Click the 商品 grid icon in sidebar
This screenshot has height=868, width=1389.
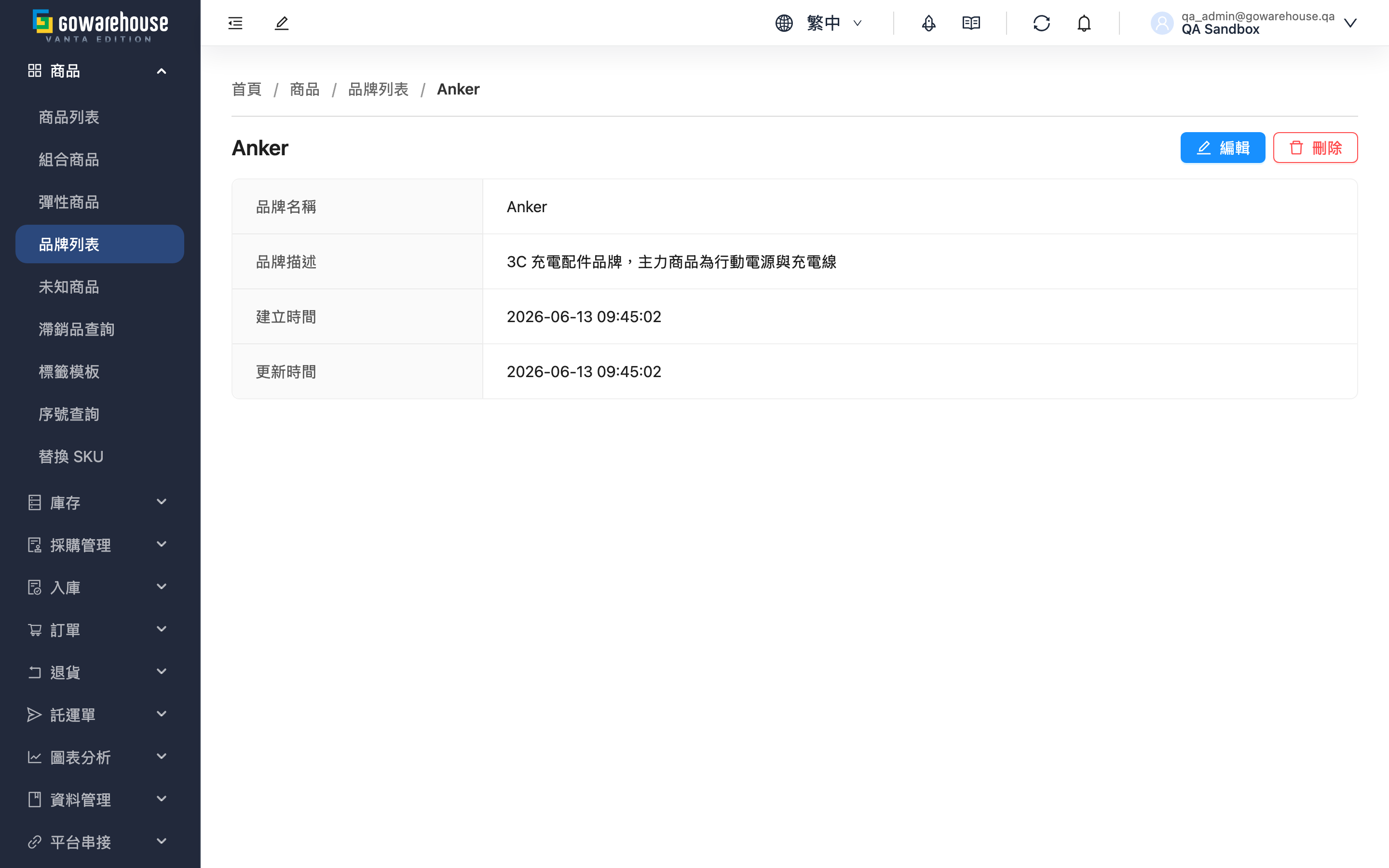34,70
